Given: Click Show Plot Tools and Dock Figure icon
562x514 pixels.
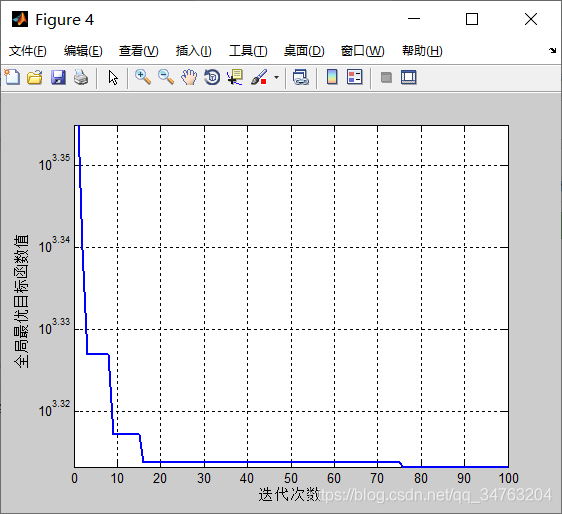Looking at the screenshot, I should pyautogui.click(x=409, y=77).
